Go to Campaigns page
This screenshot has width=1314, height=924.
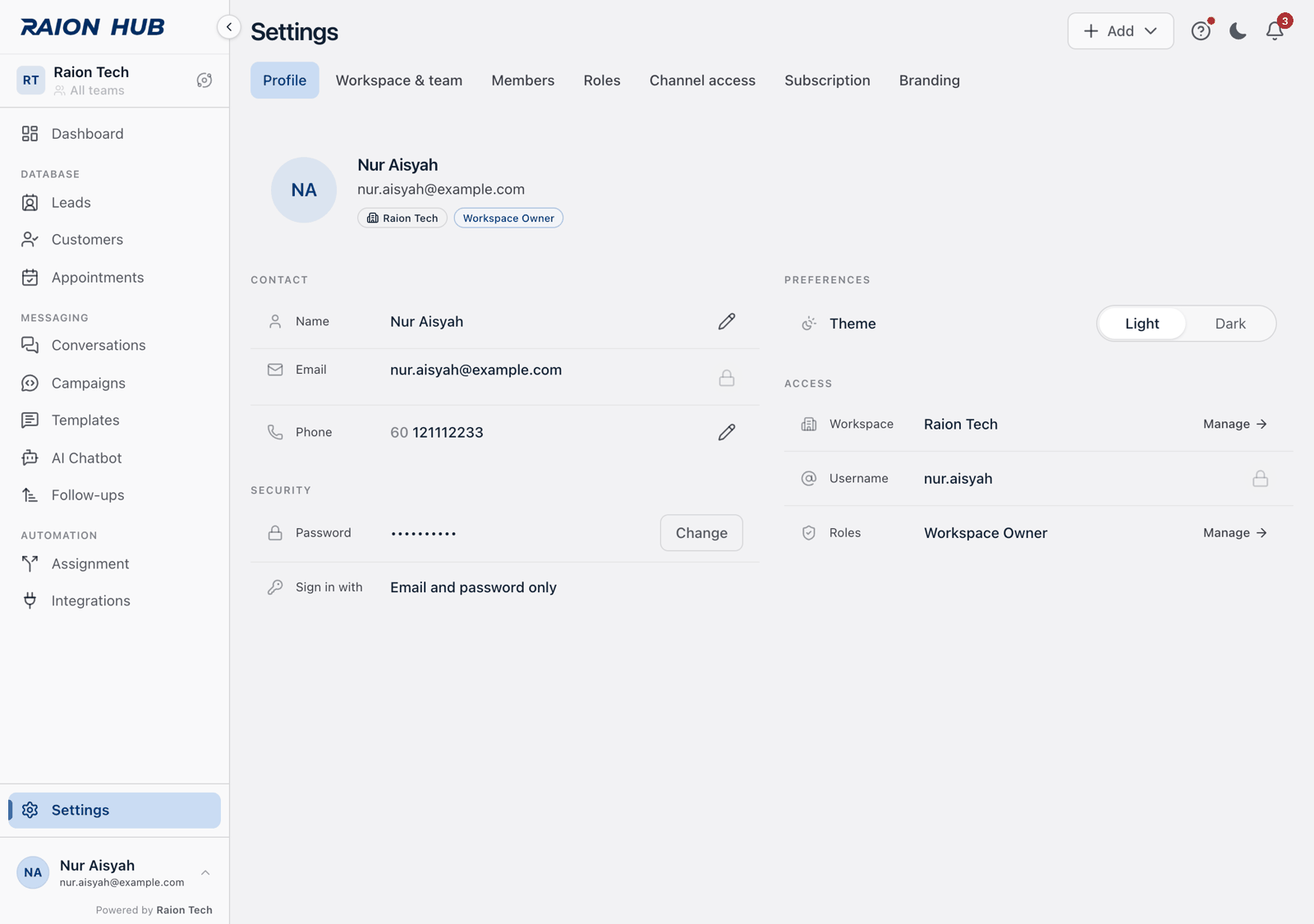[x=114, y=384]
